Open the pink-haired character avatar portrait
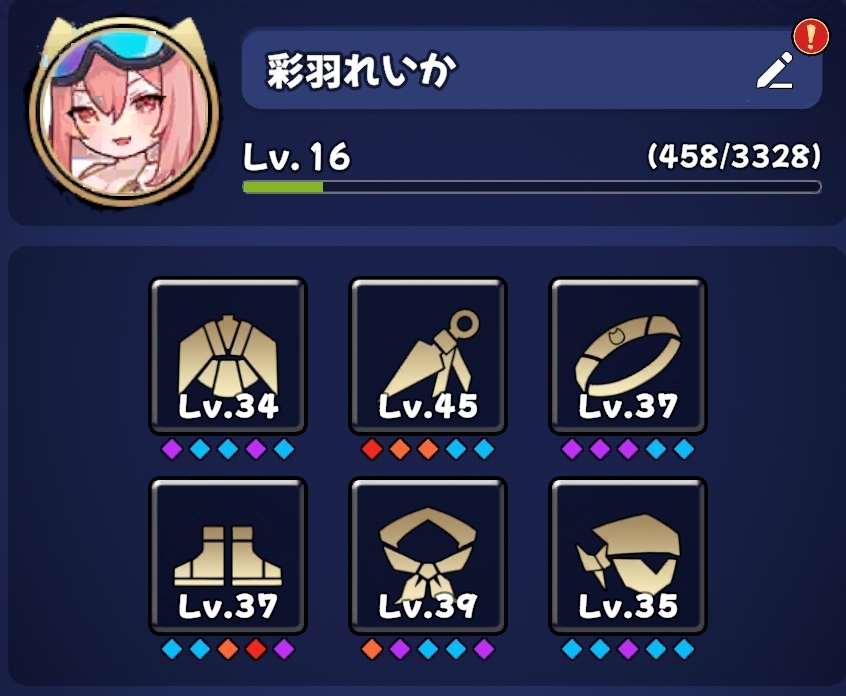Viewport: 846px width, 696px height. [125, 112]
